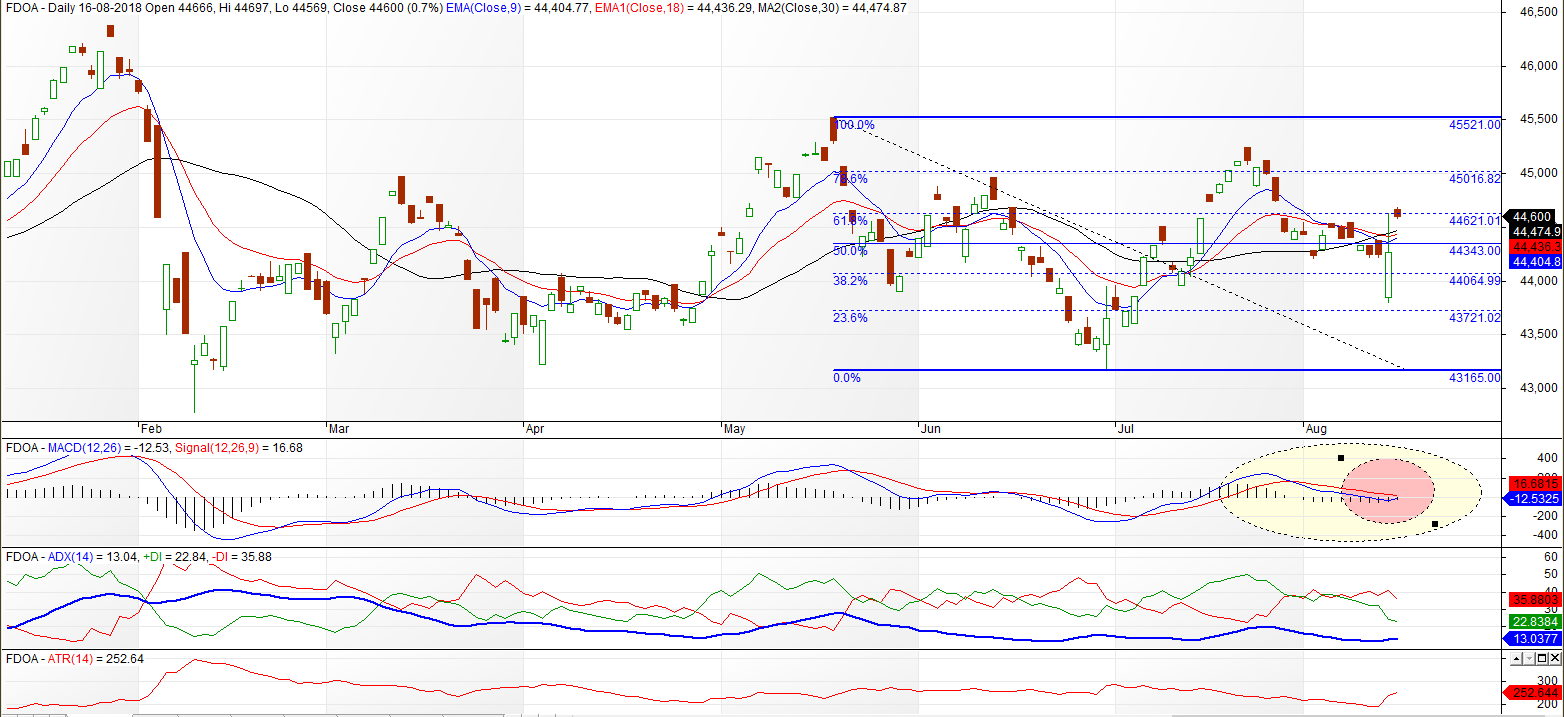This screenshot has width=1564, height=717.
Task: Click the May date axis label
Action: tap(734, 429)
